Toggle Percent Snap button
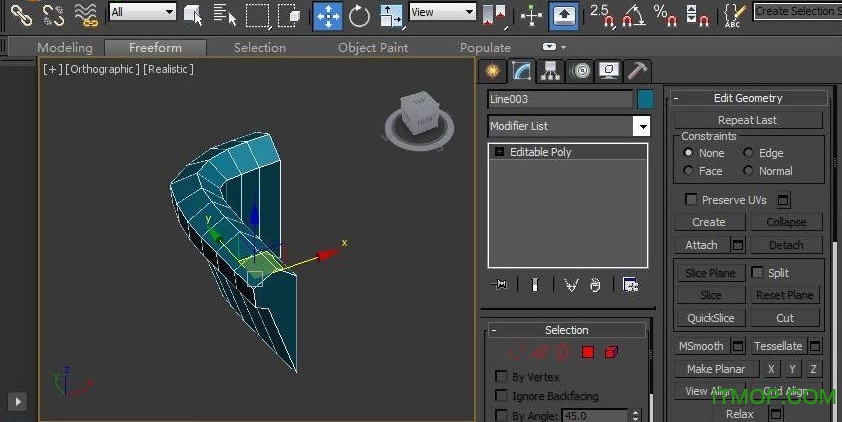 [x=666, y=15]
